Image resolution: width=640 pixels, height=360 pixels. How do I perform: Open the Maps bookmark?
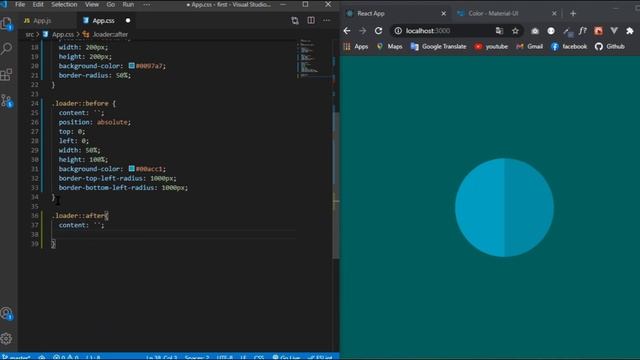(x=389, y=47)
